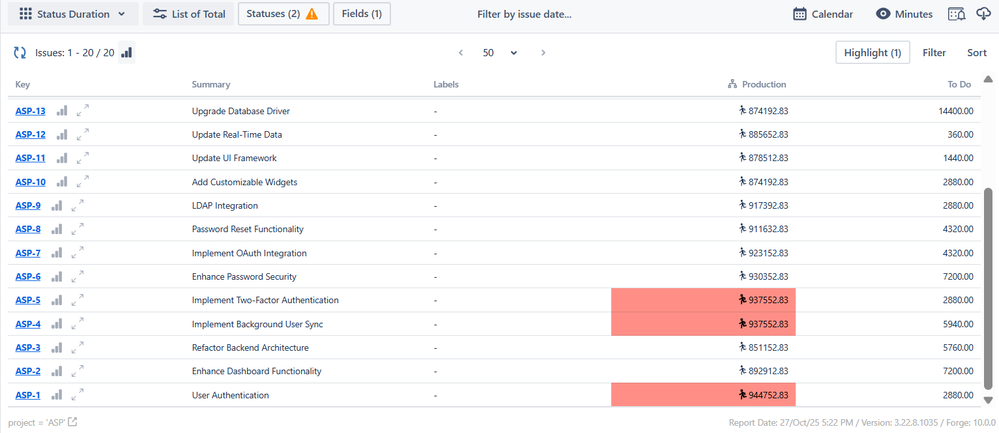Click the refresh issues icon
The height and width of the screenshot is (433, 999).
[19, 53]
